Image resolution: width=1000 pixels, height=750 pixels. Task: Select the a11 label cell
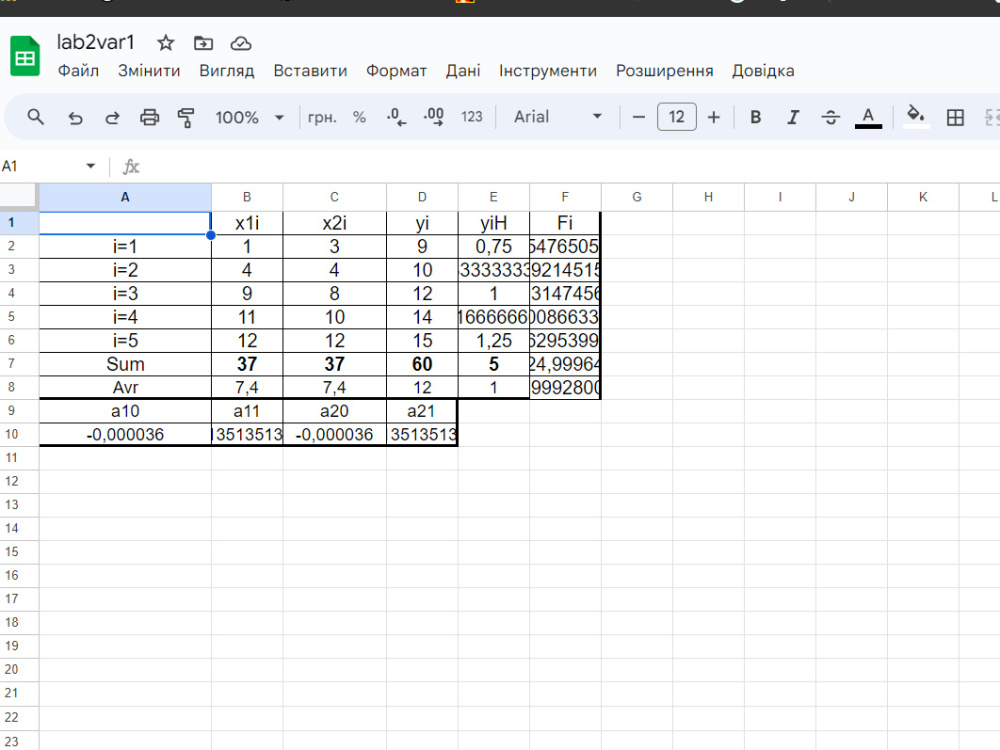click(247, 411)
